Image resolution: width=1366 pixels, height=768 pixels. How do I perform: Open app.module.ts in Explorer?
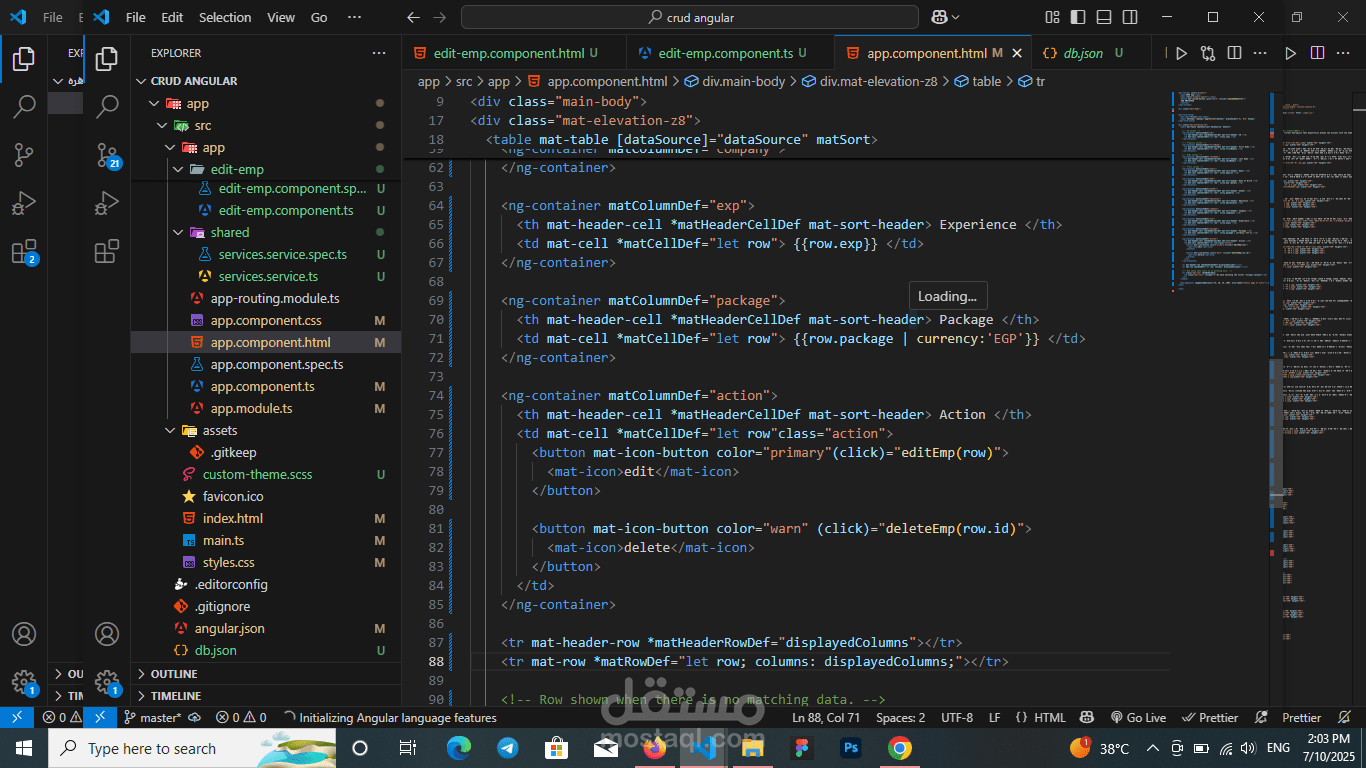251,408
